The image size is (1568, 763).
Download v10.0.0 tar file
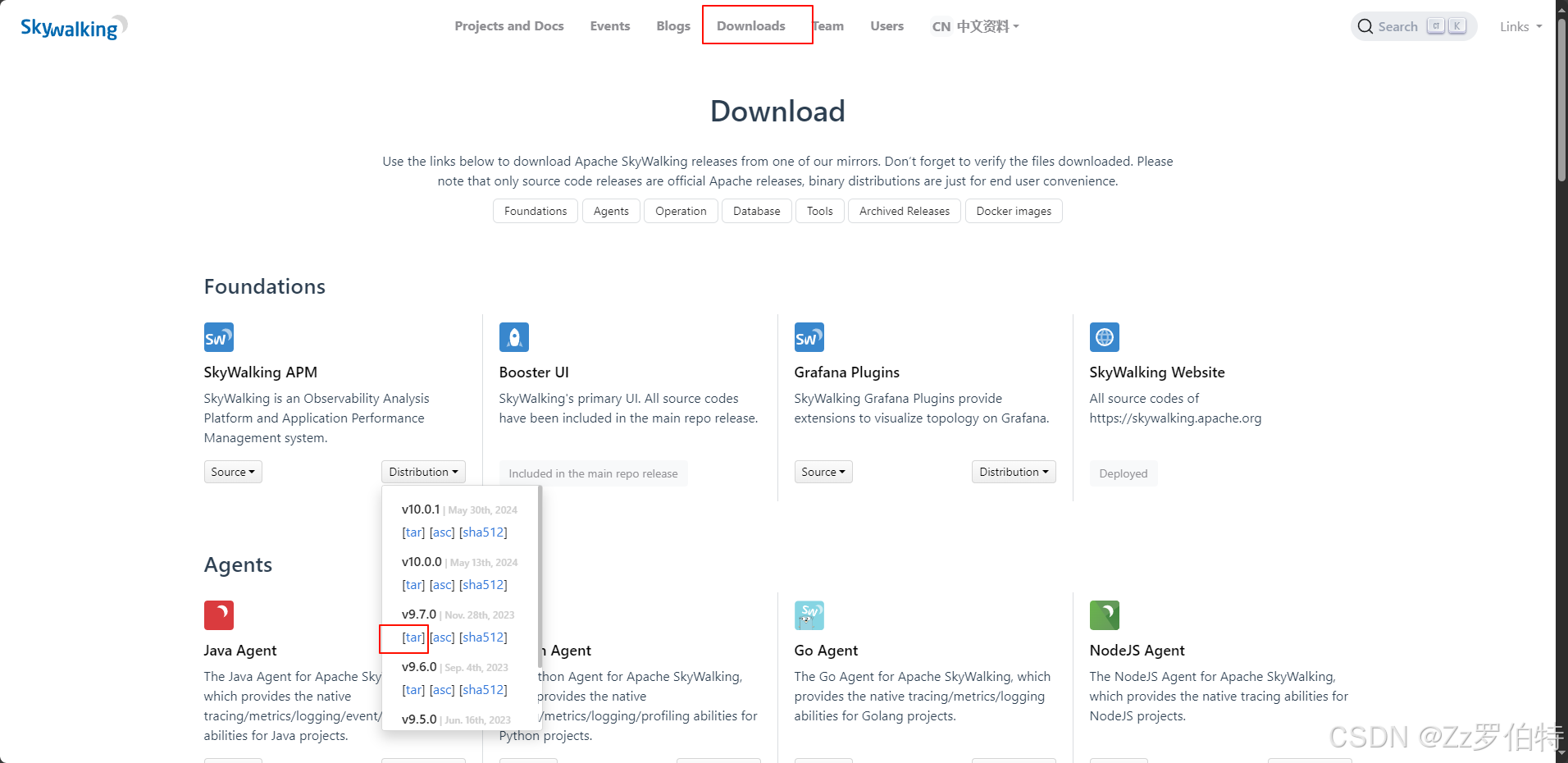(413, 585)
